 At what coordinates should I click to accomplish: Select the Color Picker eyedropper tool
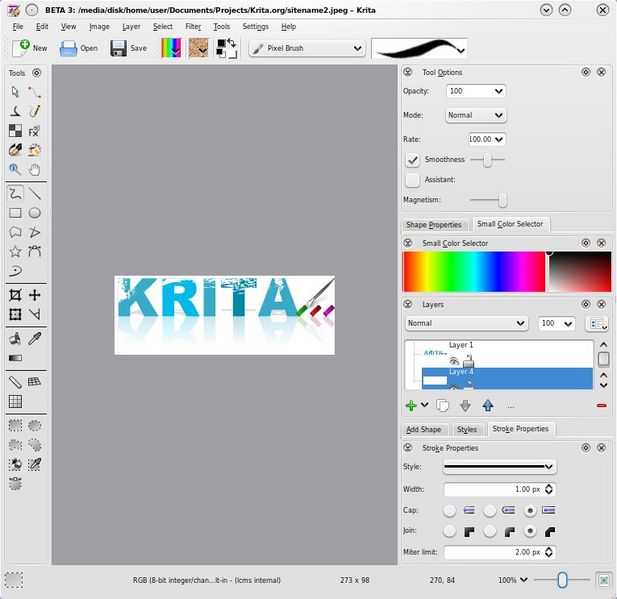(x=35, y=338)
